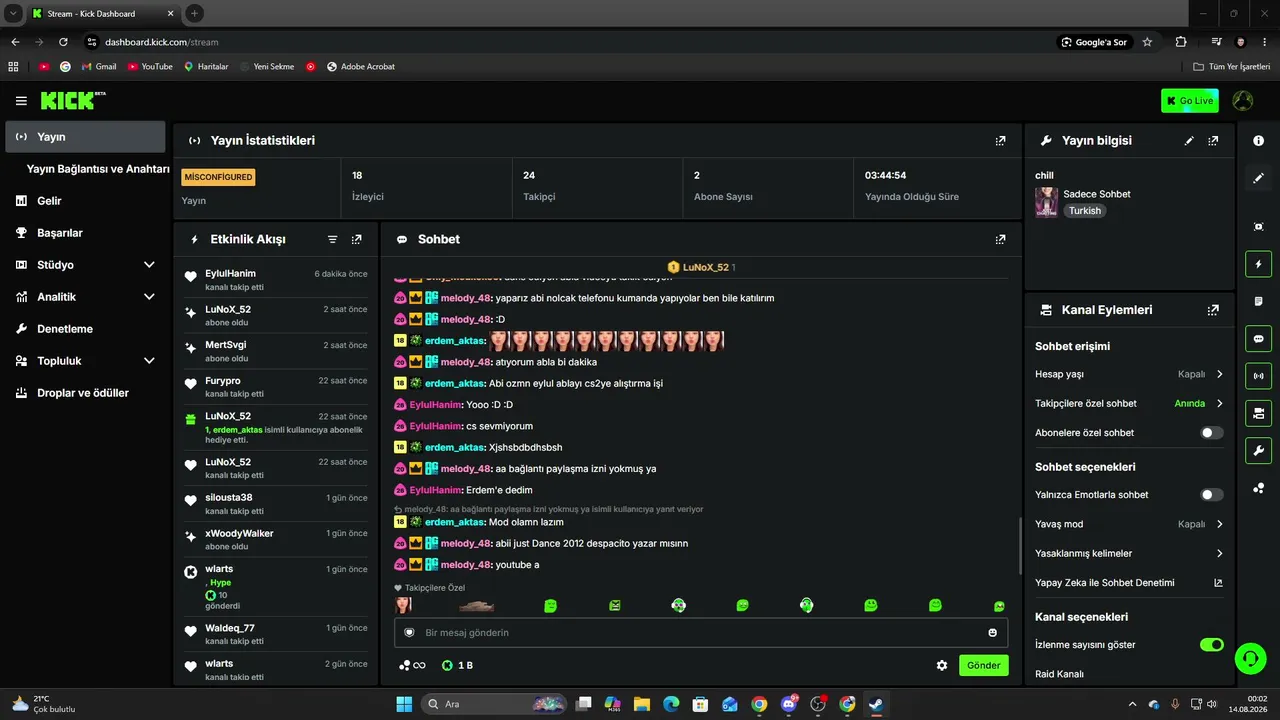Viewport: 1280px width, 720px height.
Task: Pop out the Kanal Eylemleri panel
Action: coord(1213,310)
